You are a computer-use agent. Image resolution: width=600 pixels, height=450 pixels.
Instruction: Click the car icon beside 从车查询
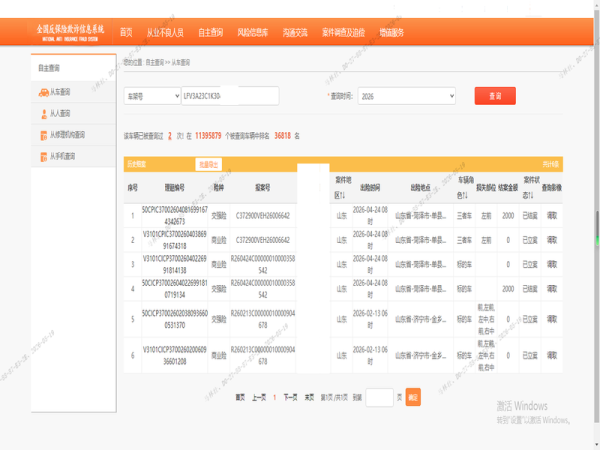coord(44,92)
